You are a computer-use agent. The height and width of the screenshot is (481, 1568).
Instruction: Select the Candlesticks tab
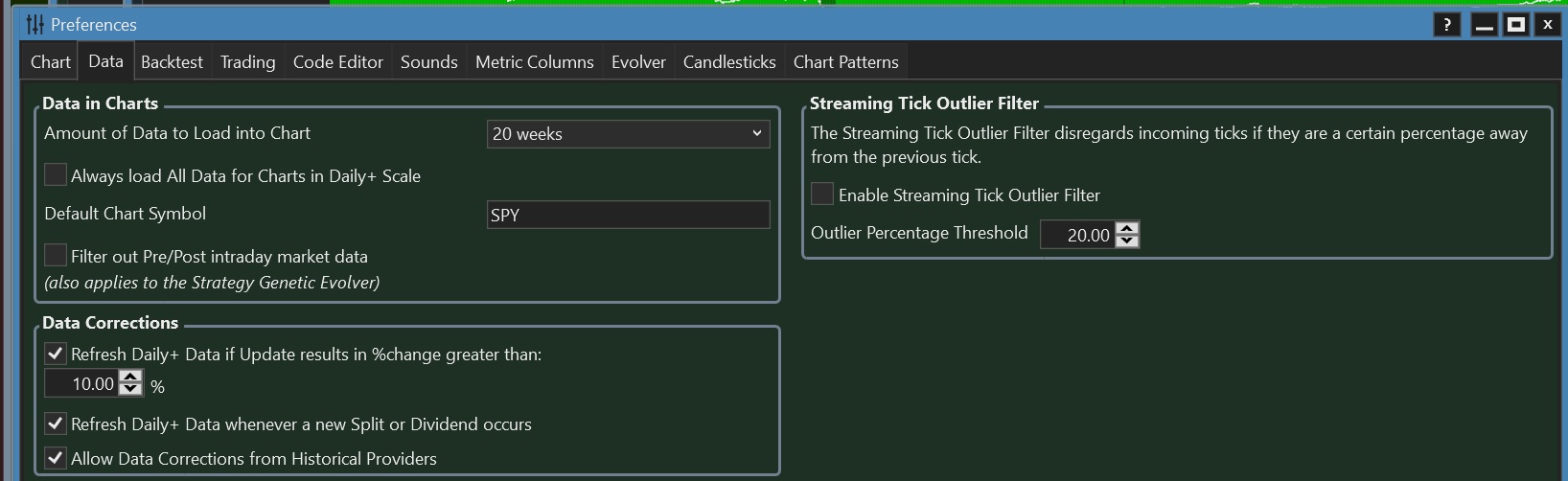[x=728, y=62]
